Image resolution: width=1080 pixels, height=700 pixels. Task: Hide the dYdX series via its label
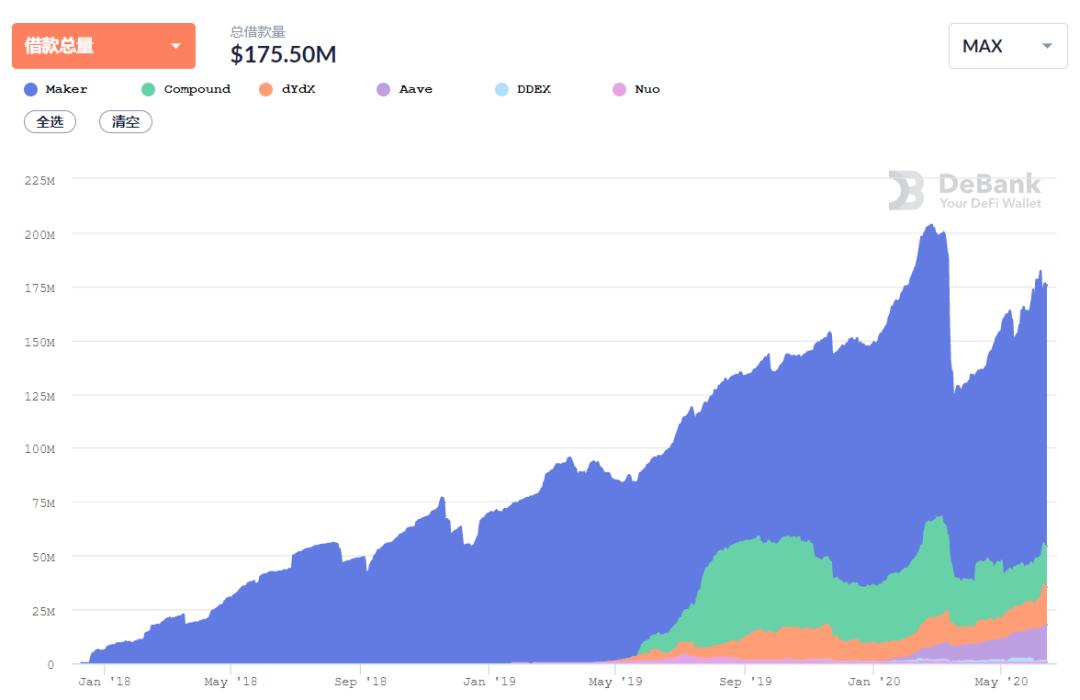coord(298,89)
